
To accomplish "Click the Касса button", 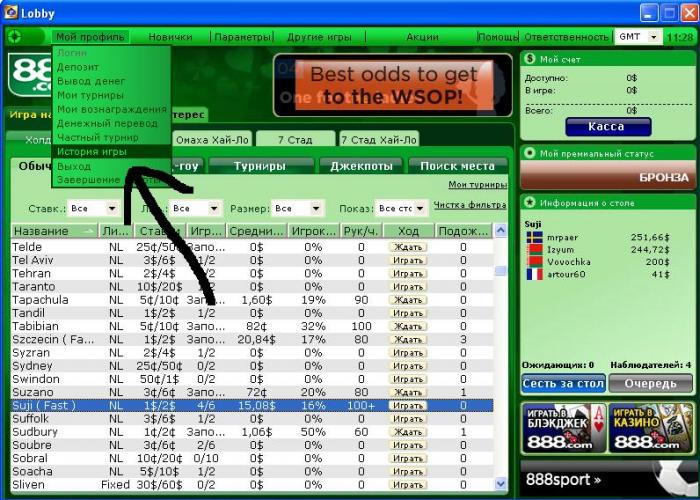I will pyautogui.click(x=608, y=126).
